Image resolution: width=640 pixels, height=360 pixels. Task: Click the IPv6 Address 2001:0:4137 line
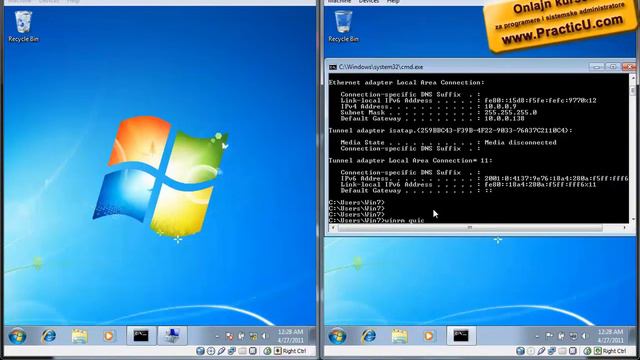tap(484, 178)
